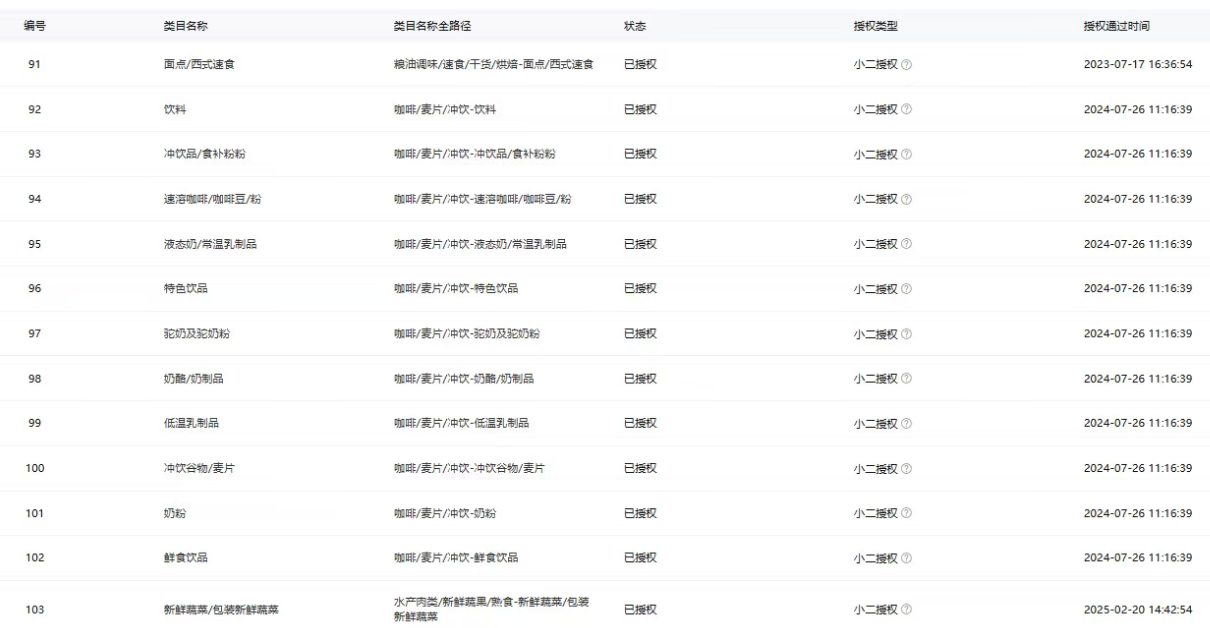Click the question mark icon in row 96
This screenshot has height=628, width=1210.
(x=907, y=289)
